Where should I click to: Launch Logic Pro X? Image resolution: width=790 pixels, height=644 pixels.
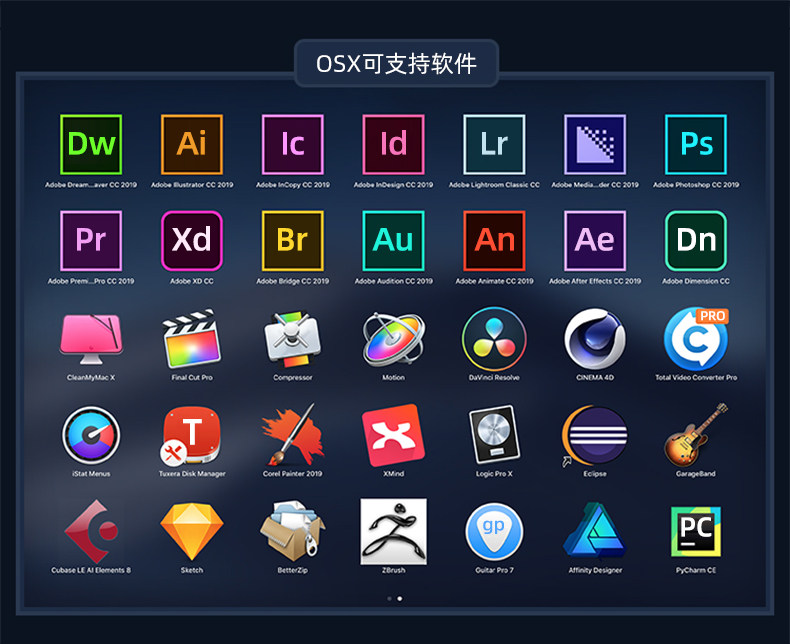click(494, 434)
